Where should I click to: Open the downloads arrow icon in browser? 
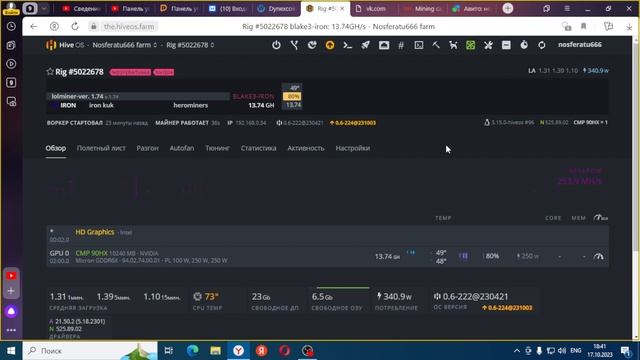[629, 27]
